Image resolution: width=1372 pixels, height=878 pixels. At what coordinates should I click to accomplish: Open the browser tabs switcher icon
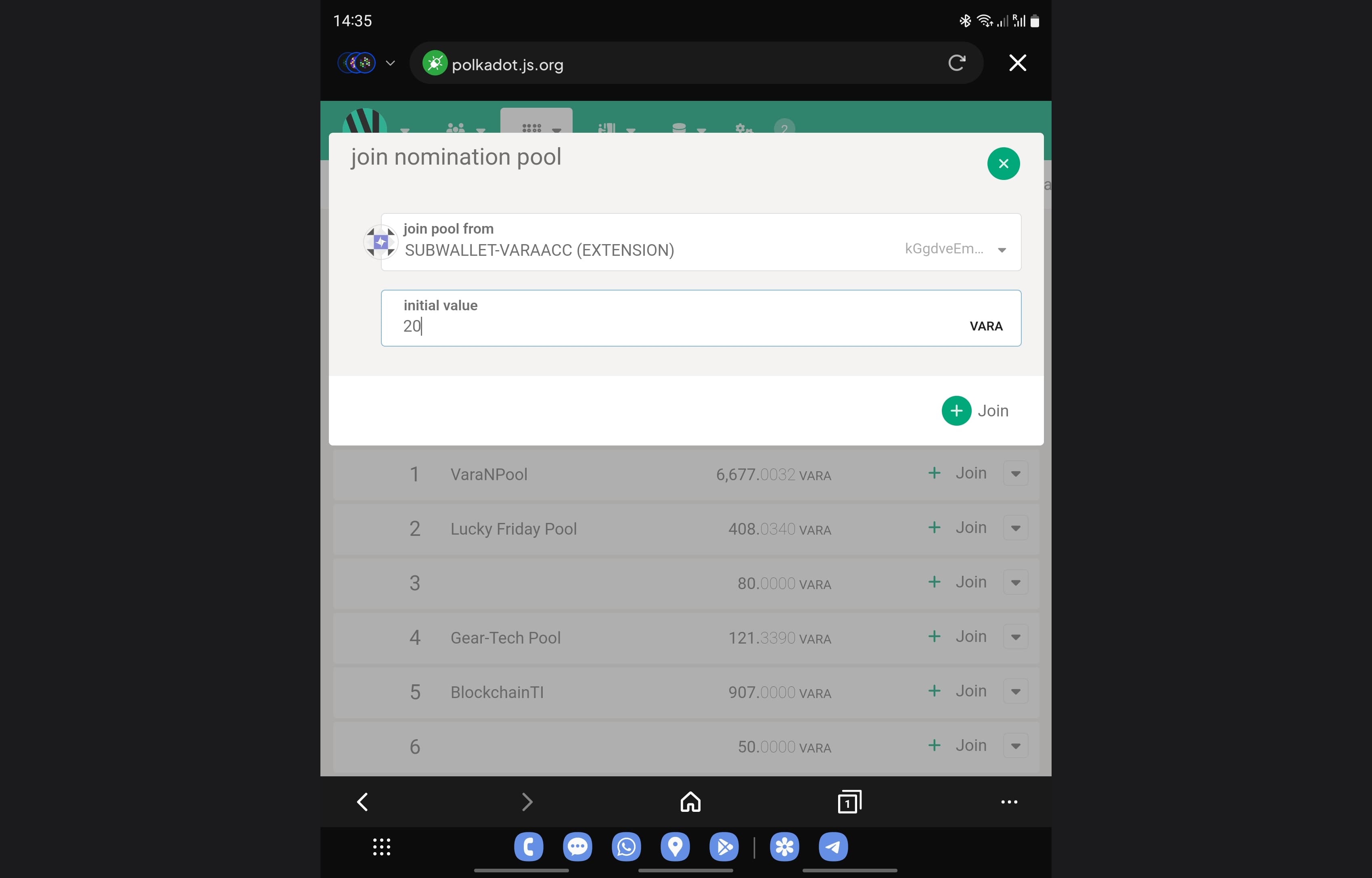tap(849, 802)
